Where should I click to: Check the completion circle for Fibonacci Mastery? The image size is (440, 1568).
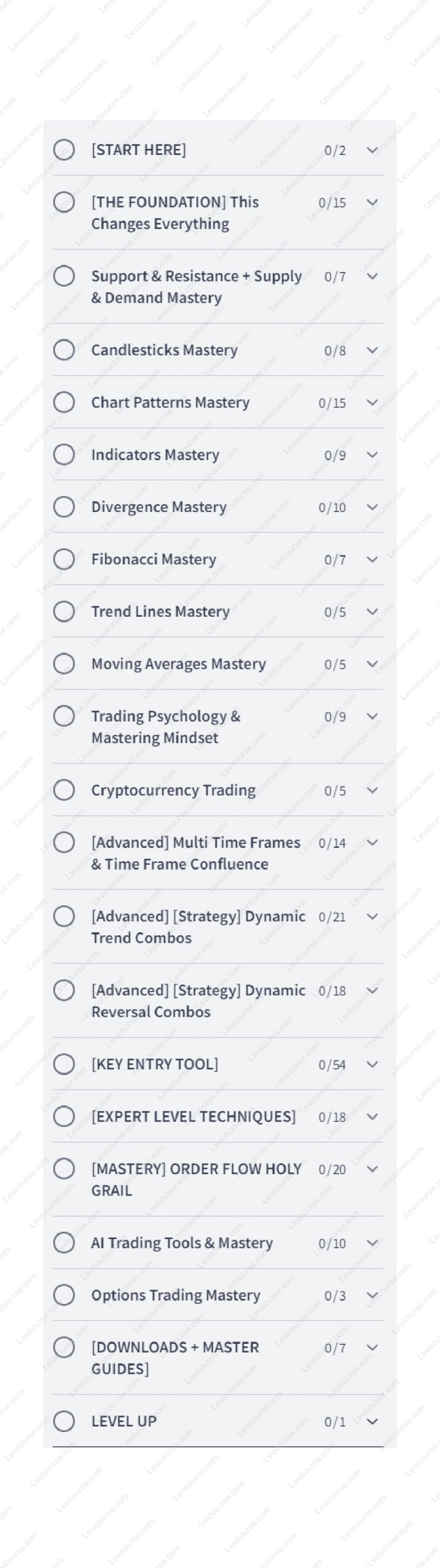pyautogui.click(x=64, y=559)
